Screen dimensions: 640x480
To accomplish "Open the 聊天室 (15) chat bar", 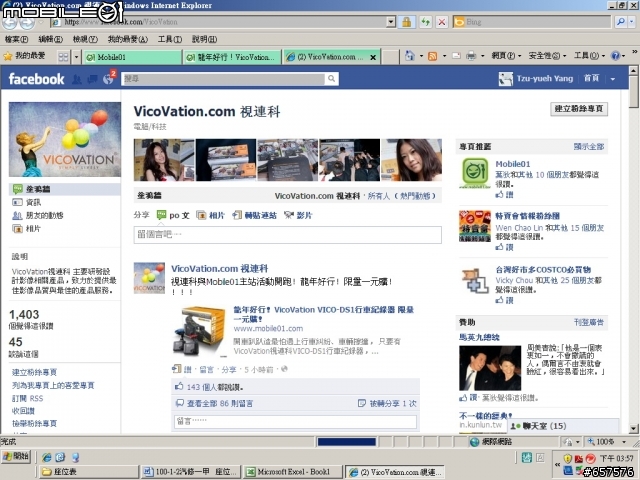I will 563,426.
